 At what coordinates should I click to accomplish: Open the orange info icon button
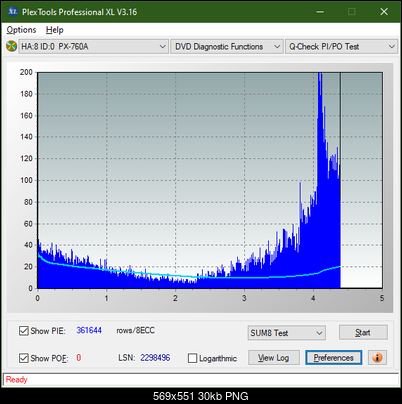(x=377, y=358)
